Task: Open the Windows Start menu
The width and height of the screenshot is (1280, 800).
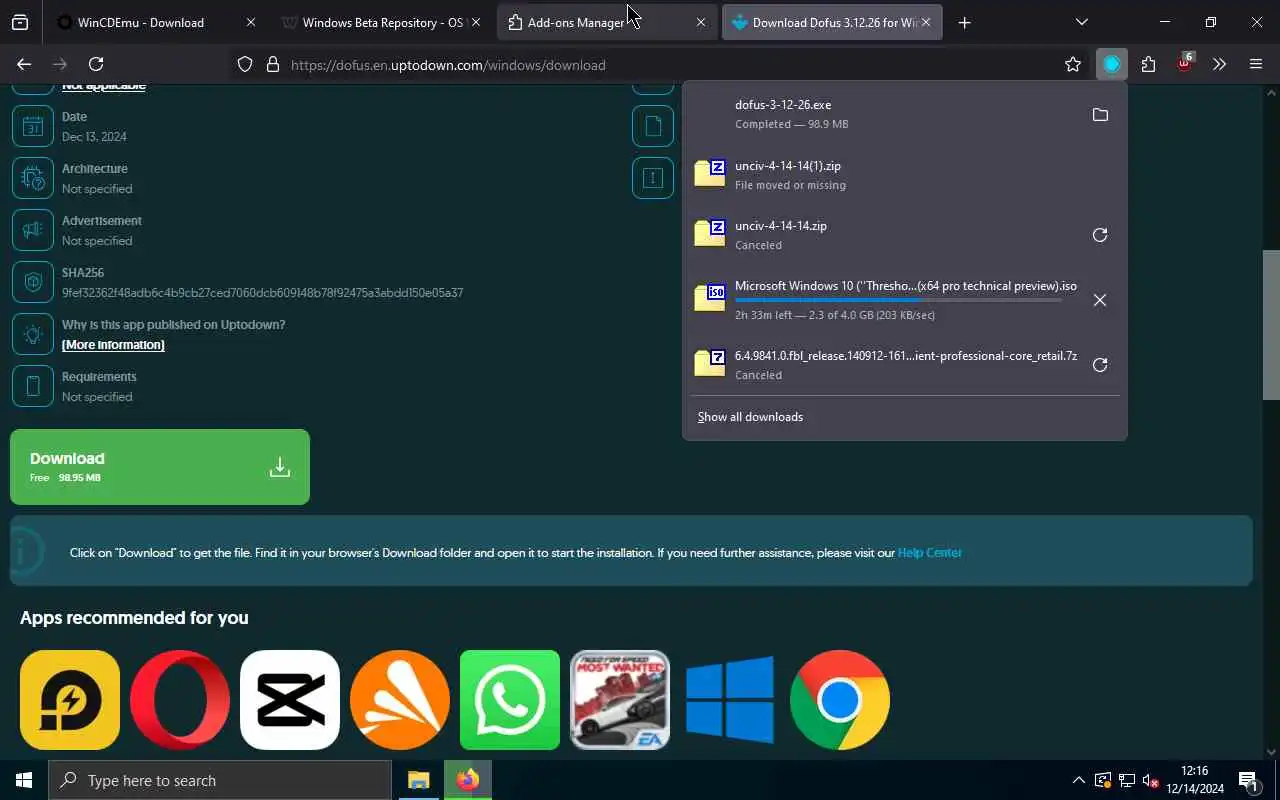Action: coord(24,780)
